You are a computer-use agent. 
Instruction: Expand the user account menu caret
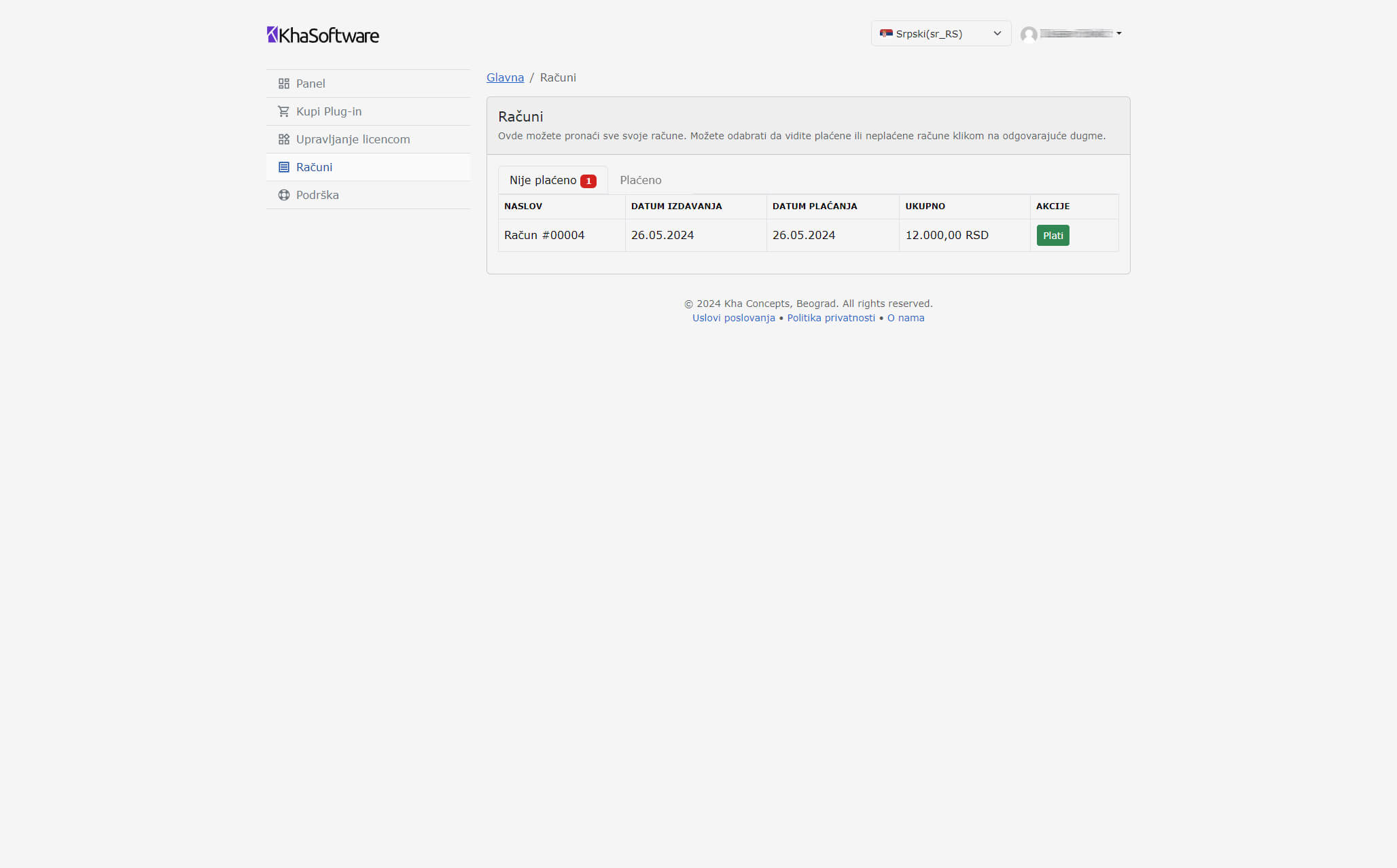(x=1119, y=33)
